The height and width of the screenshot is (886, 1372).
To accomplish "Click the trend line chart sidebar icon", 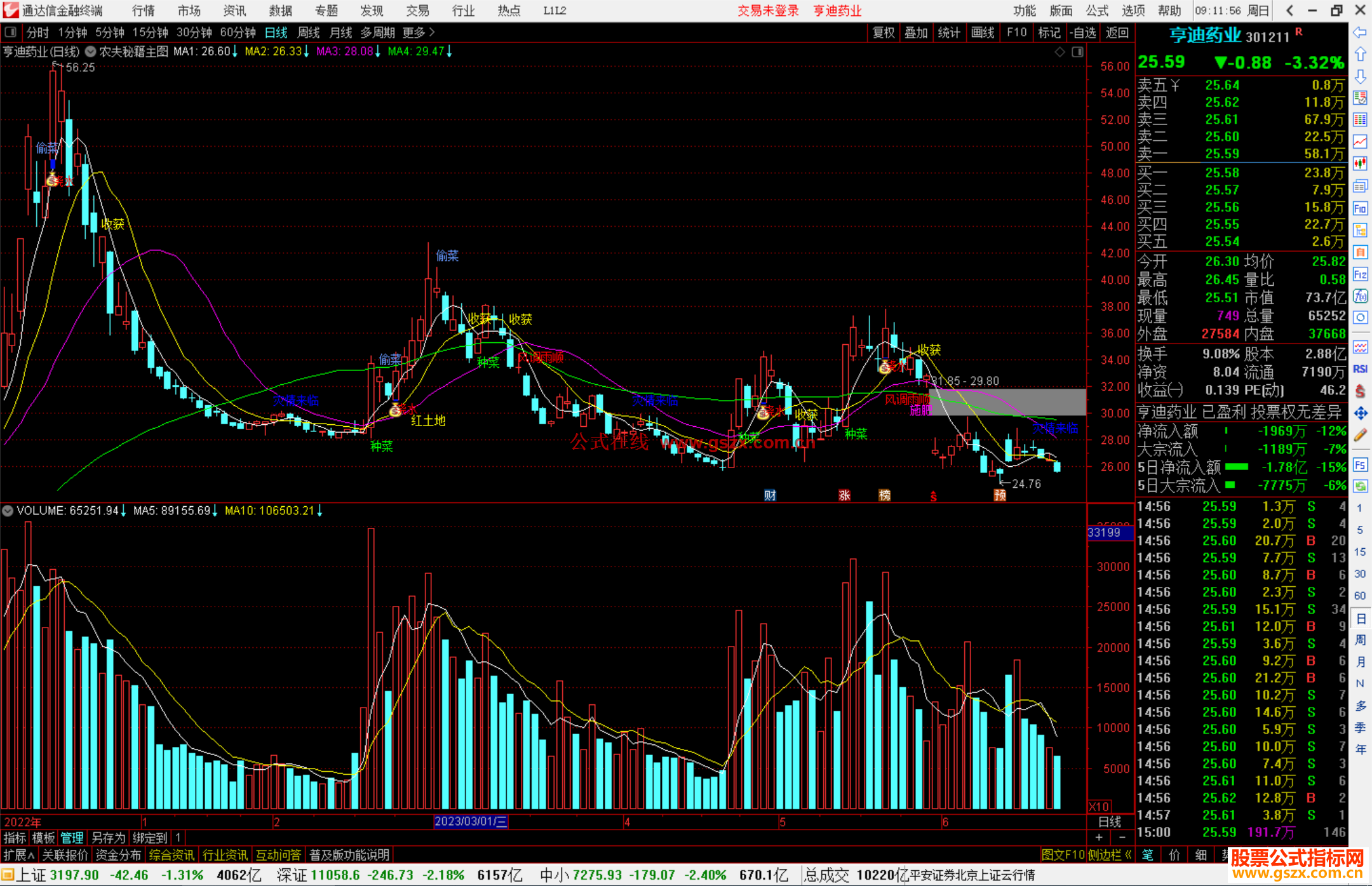I will click(1360, 142).
